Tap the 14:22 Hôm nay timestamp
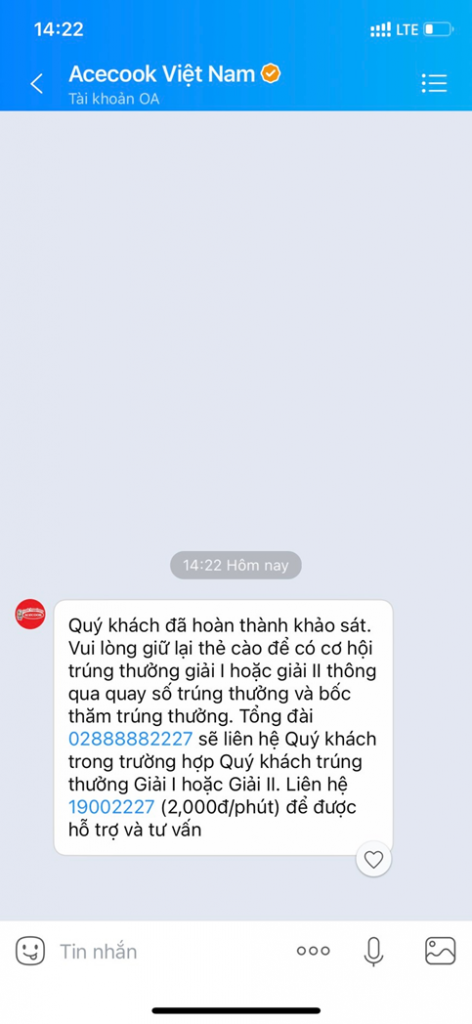This screenshot has height=1024, width=472. [x=236, y=566]
